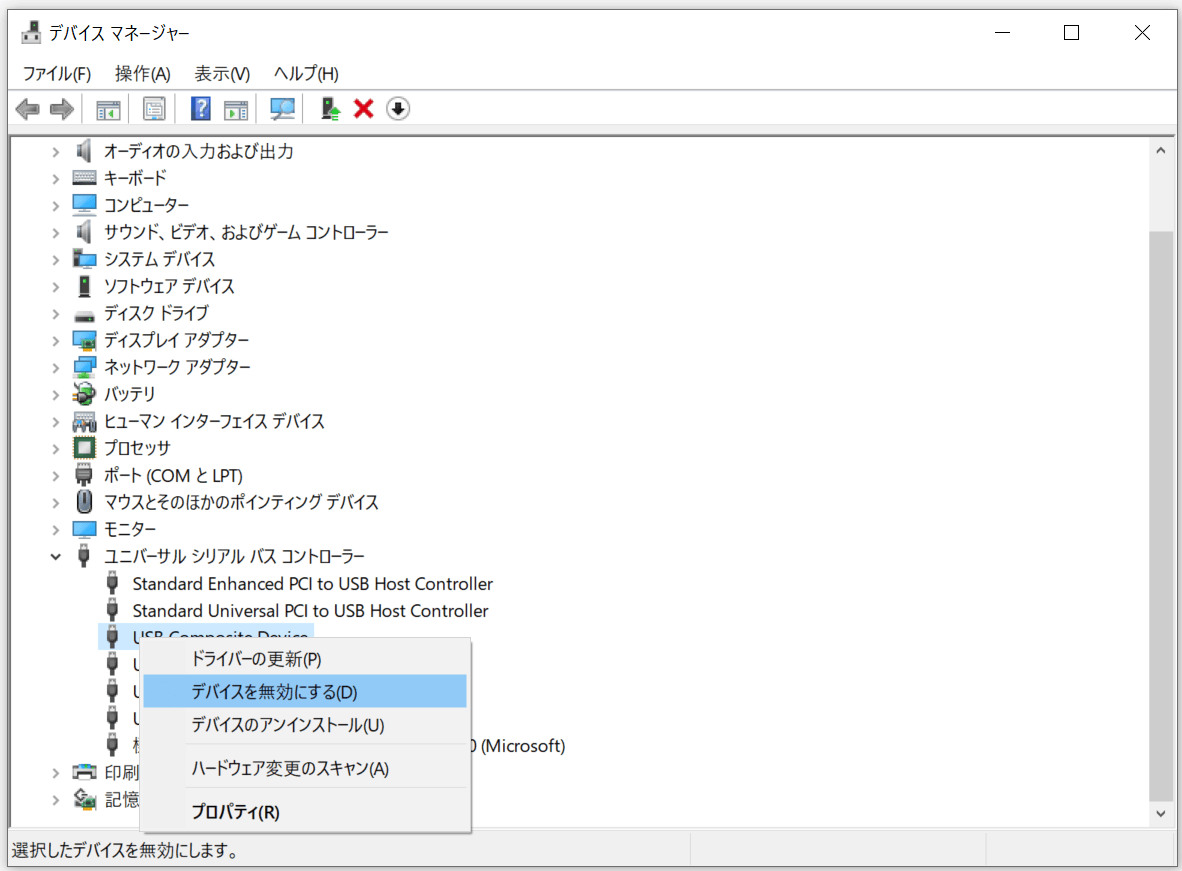Select Standard Enhanced PCI to USB Host Controller
The image size is (1182, 871).
(x=313, y=584)
